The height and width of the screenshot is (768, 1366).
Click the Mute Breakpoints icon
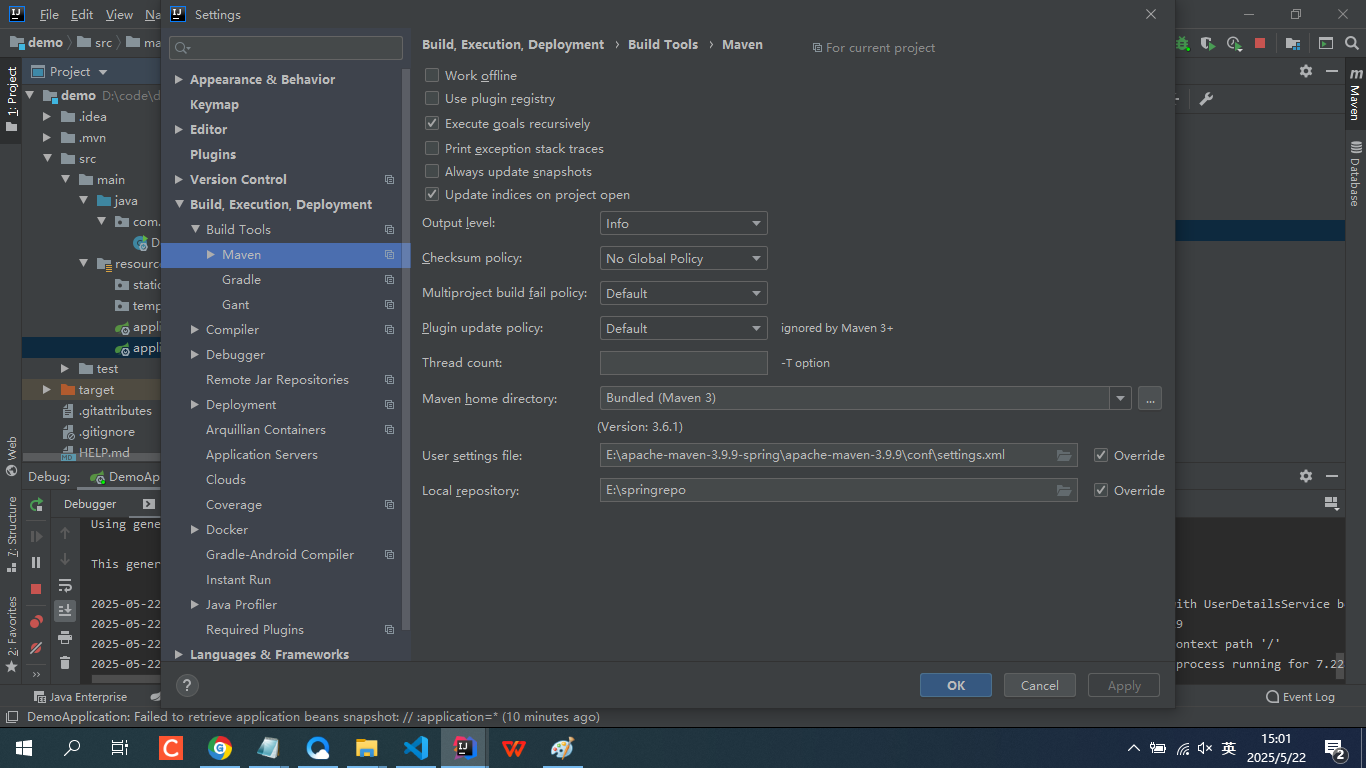coord(36,648)
